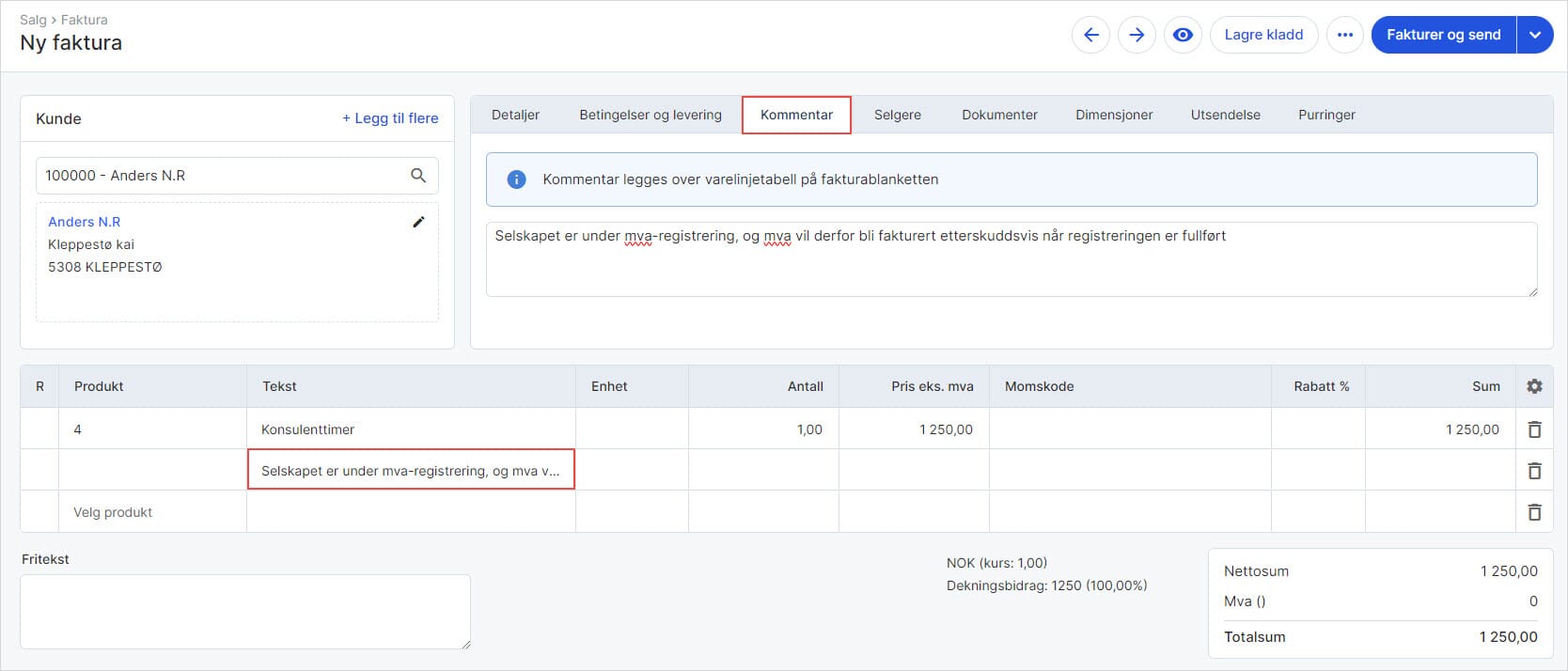
Task: Edit customer Anders N.R with pencil icon
Action: 418,222
